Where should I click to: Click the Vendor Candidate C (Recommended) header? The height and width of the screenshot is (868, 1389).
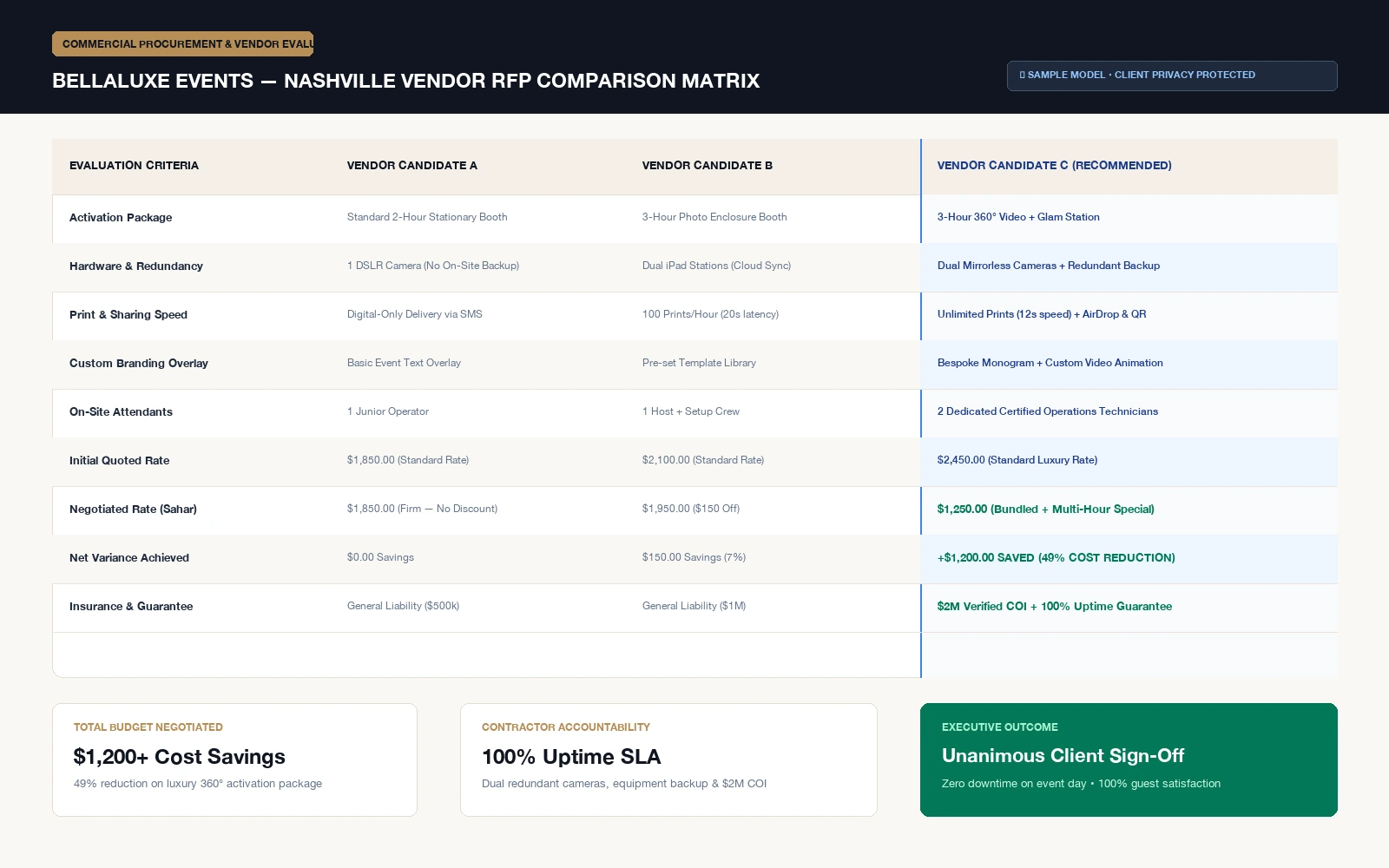click(1054, 166)
